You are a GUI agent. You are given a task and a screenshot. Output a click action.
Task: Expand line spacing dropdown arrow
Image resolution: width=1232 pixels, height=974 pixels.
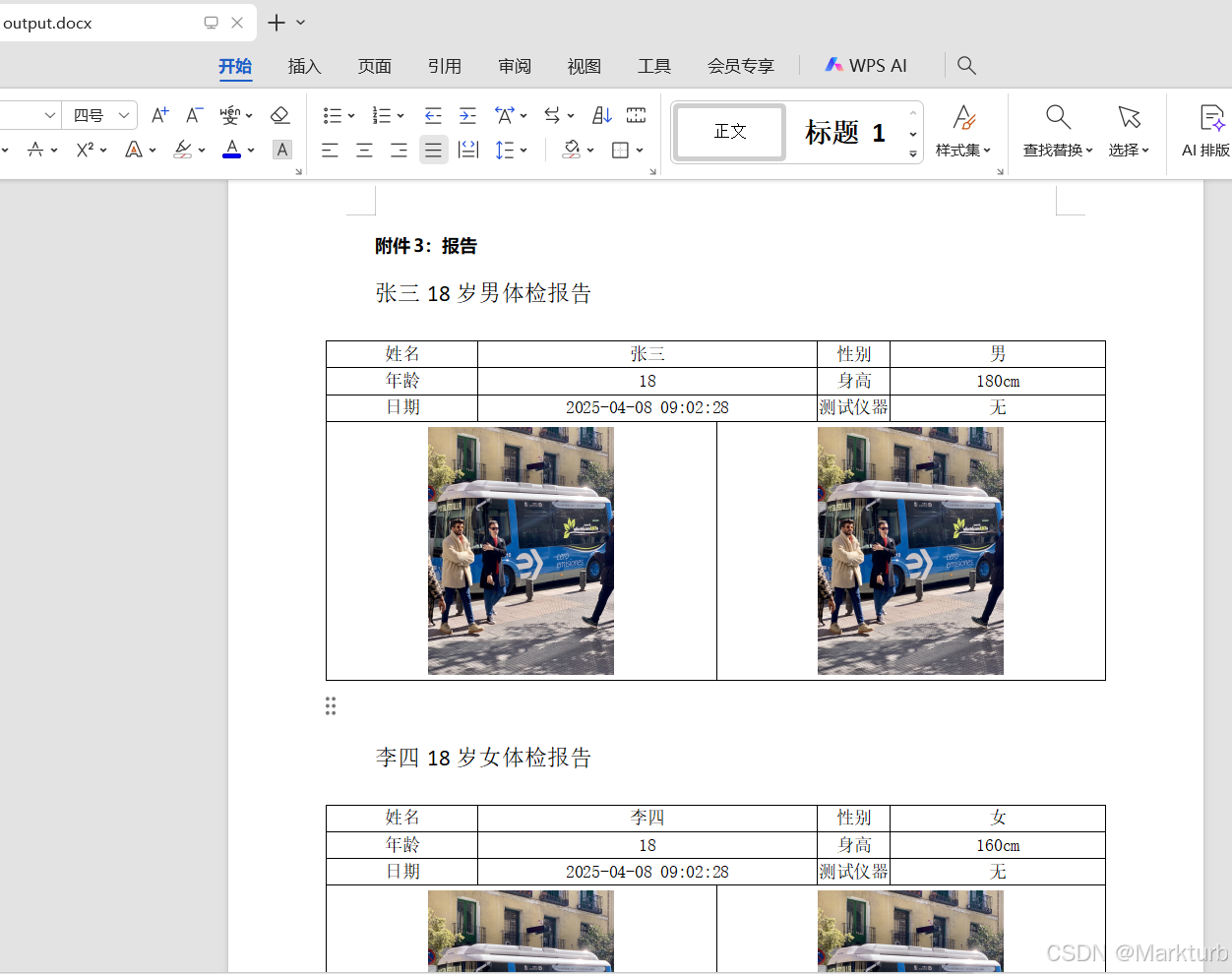[x=524, y=151]
